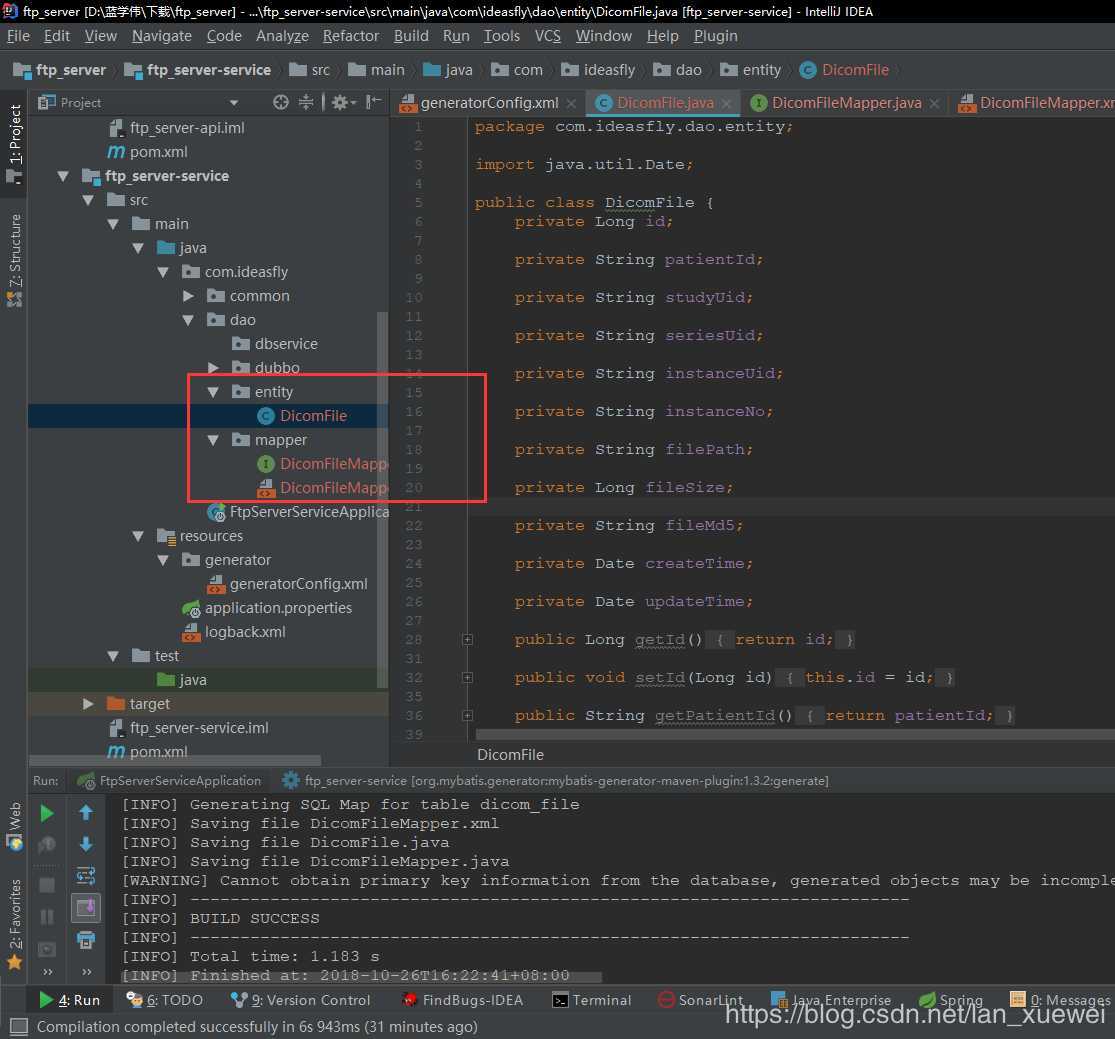This screenshot has height=1039, width=1115.
Task: Open the Refactor menu
Action: point(351,36)
